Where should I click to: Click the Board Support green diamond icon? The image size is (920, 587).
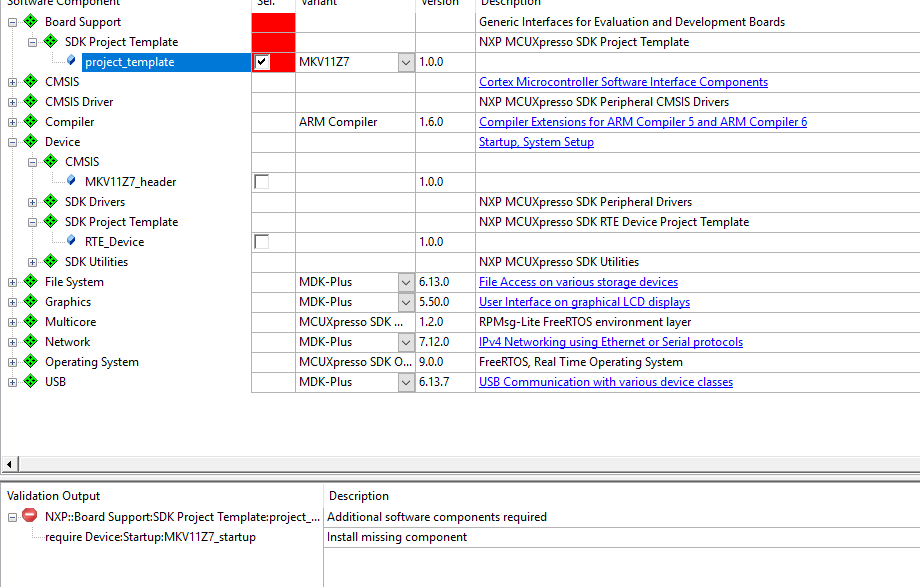pyautogui.click(x=31, y=22)
